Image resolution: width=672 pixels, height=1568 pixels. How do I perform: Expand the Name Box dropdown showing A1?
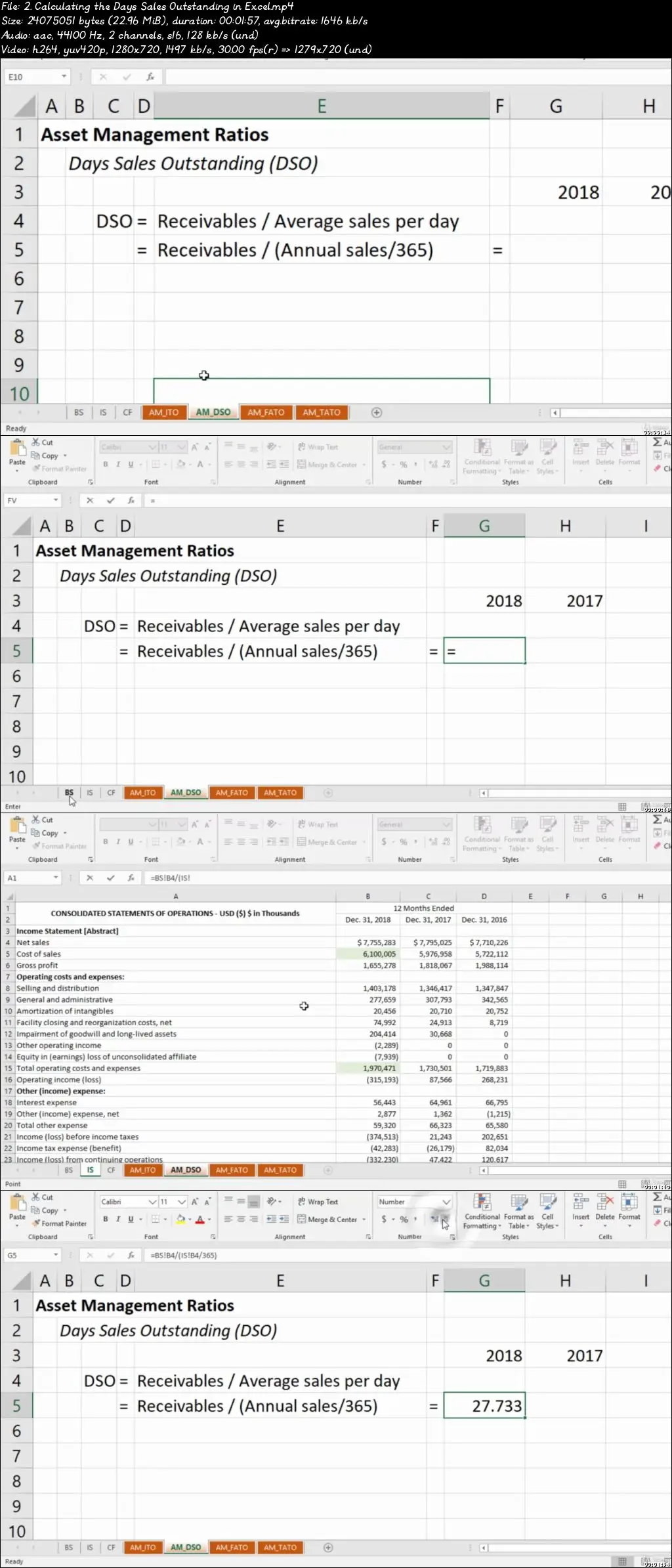(56, 878)
